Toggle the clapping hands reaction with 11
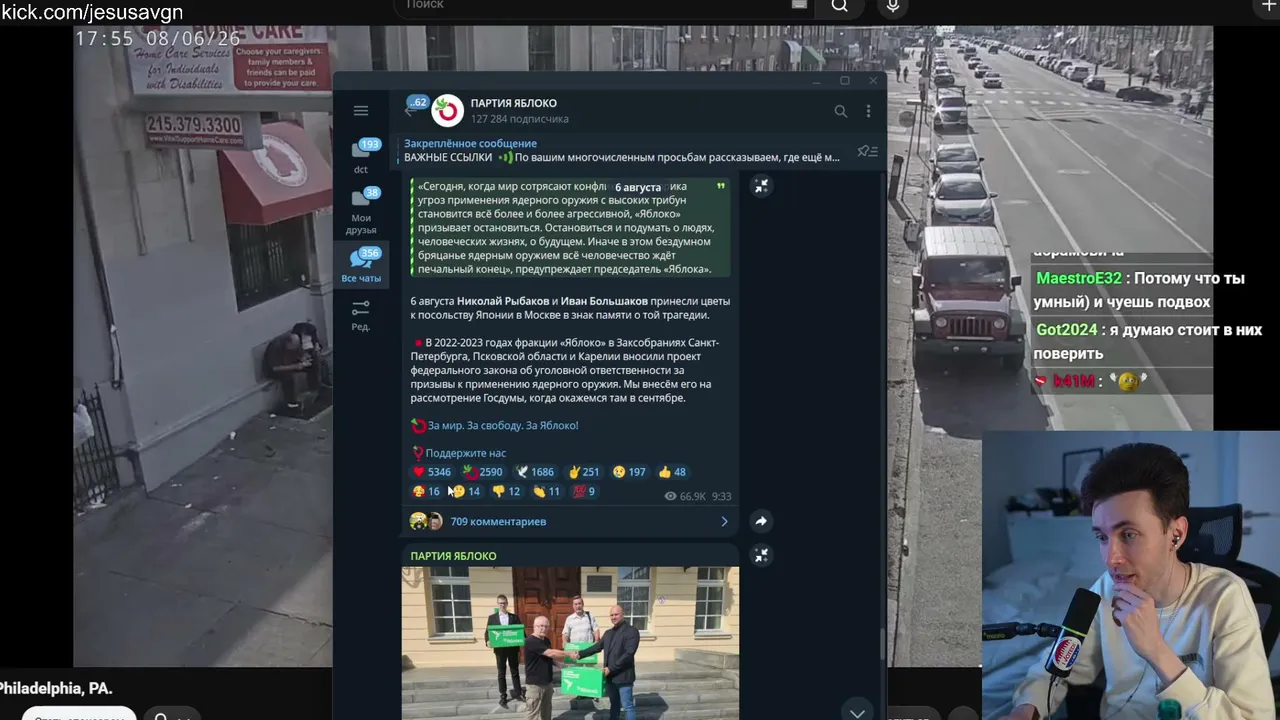The height and width of the screenshot is (720, 1280). [x=547, y=492]
